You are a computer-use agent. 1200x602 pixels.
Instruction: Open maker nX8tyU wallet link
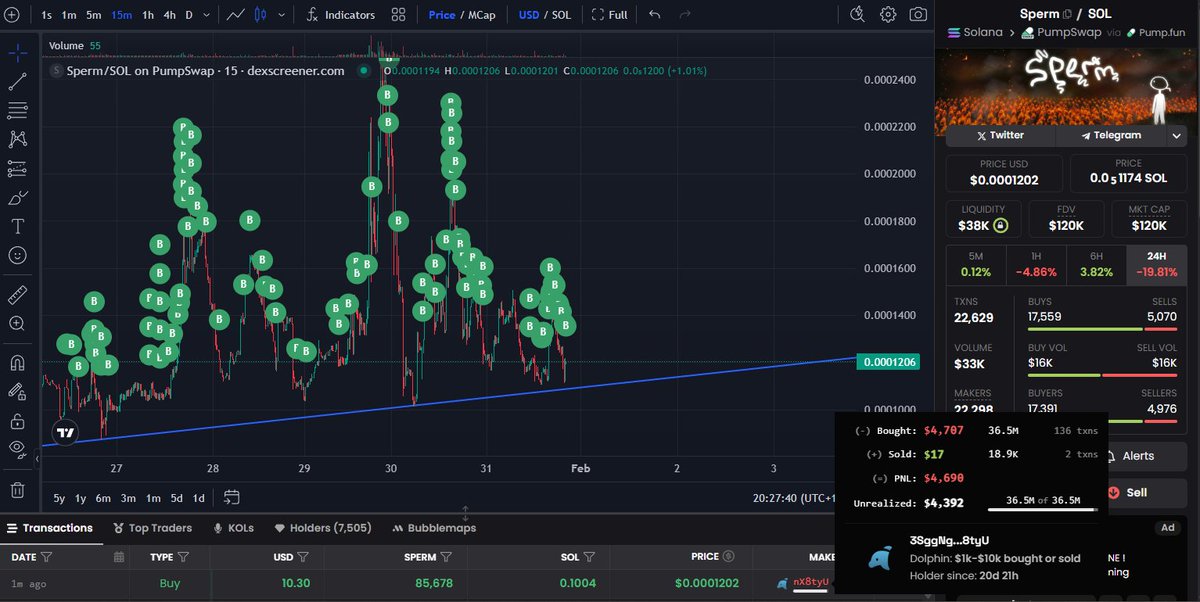point(810,583)
